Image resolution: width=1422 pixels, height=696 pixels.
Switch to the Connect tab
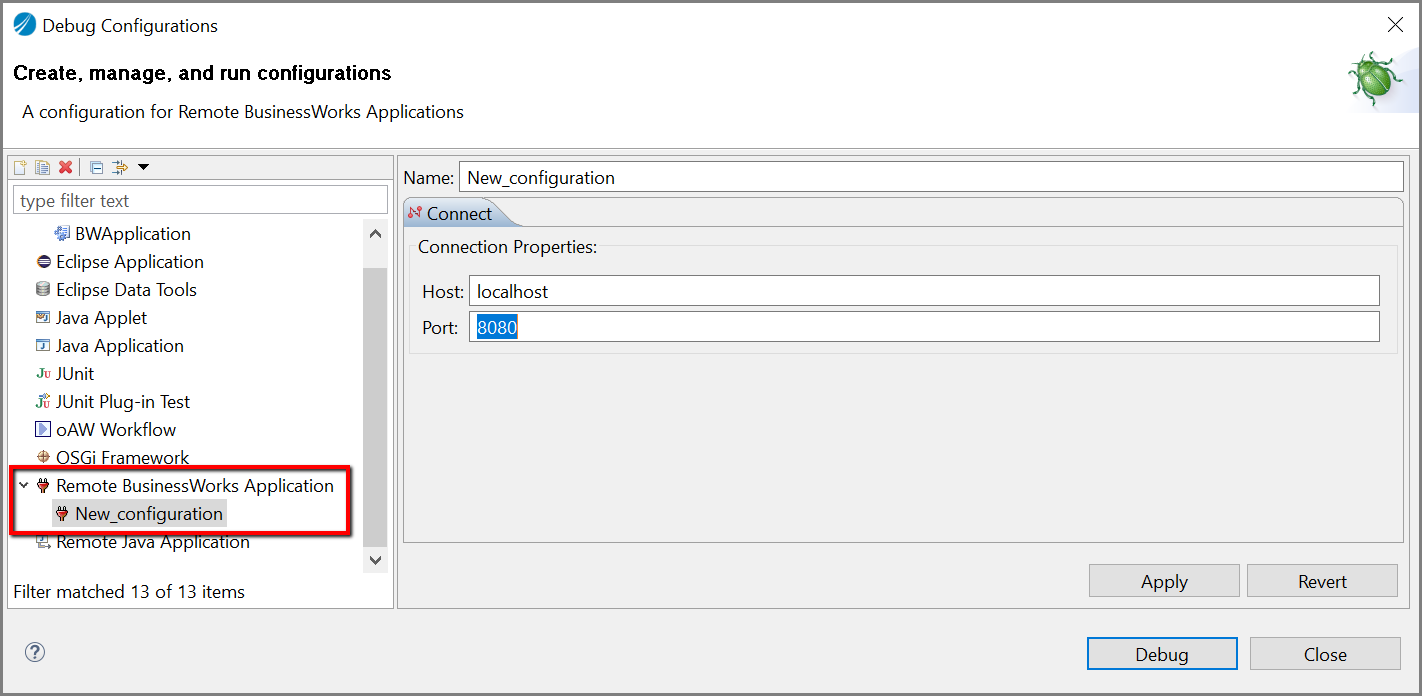pyautogui.click(x=458, y=214)
